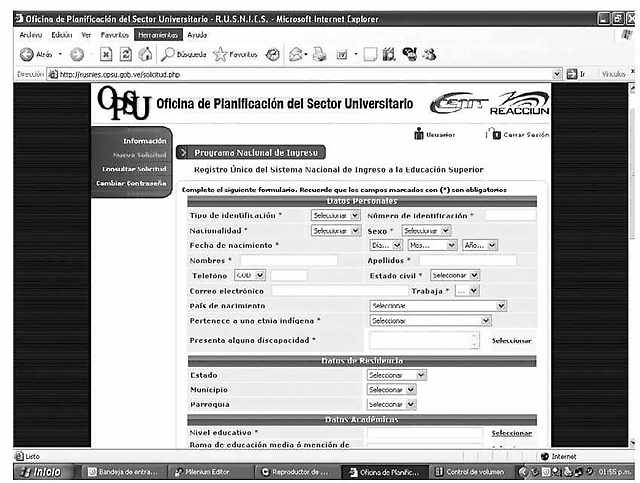Click the Inicio start button on taskbar
The image size is (640, 483).
pyautogui.click(x=40, y=471)
